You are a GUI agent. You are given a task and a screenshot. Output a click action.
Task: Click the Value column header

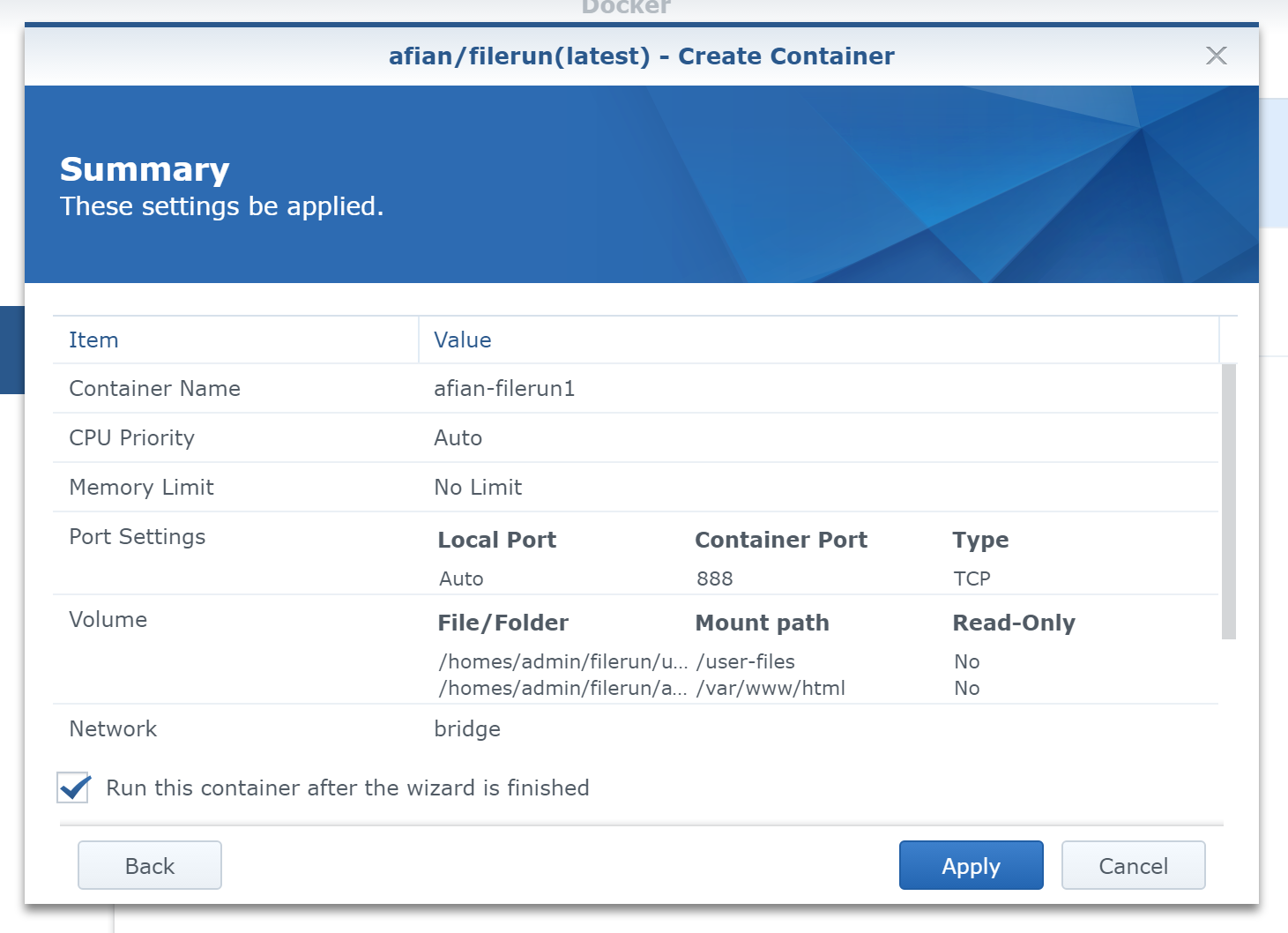463,340
